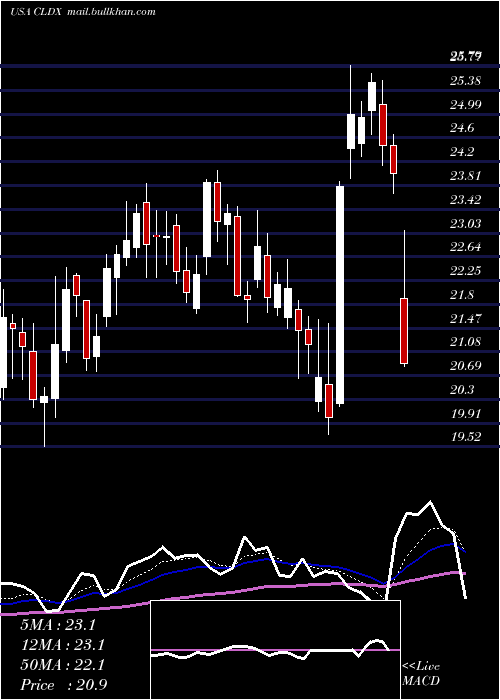This screenshot has width=500, height=700.
Task: Select the 19.52 price axis label
Action: [x=465, y=437]
